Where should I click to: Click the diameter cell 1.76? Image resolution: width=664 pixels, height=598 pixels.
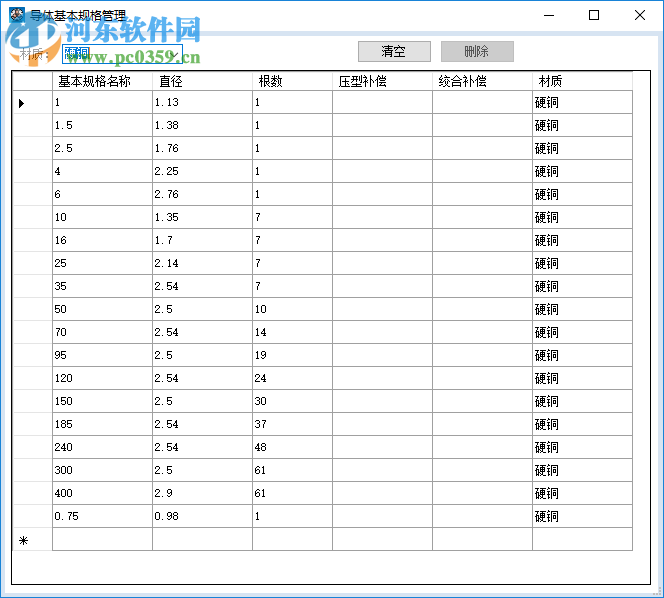pyautogui.click(x=202, y=148)
